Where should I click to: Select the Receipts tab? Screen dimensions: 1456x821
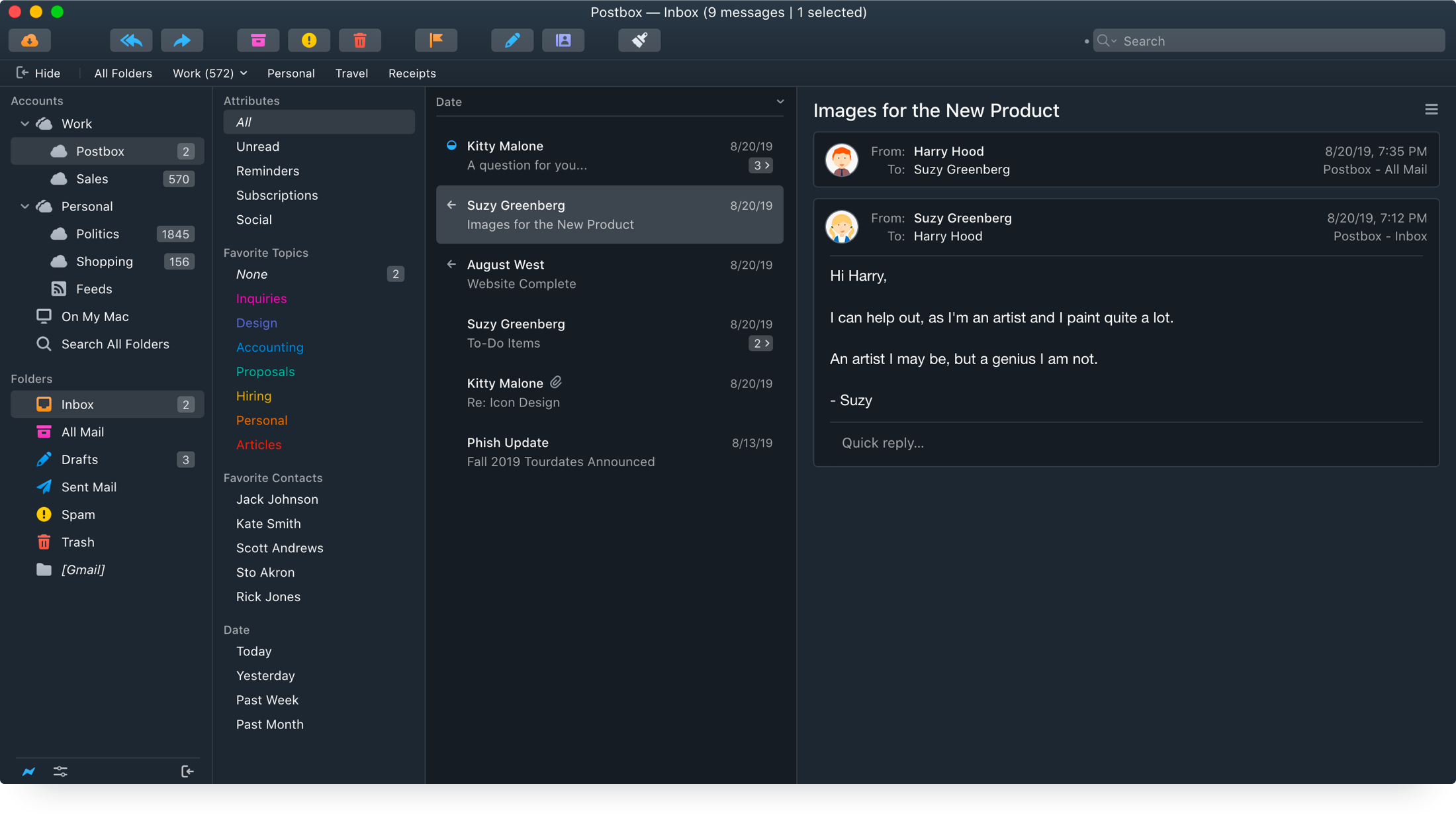pos(412,73)
